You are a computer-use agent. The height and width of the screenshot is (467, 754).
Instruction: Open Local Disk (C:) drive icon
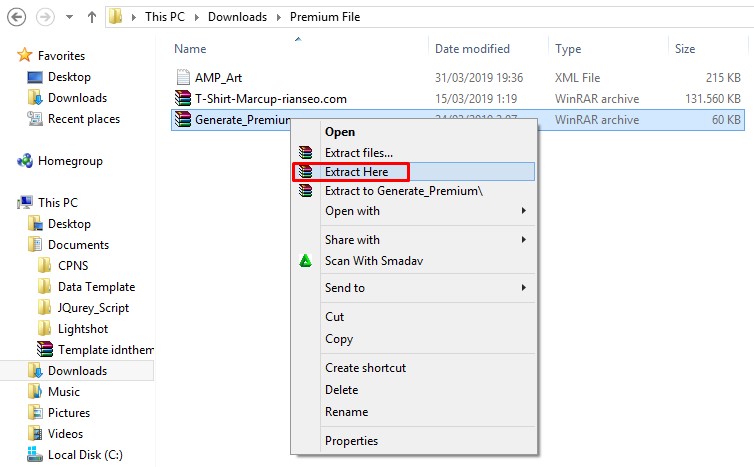35,454
